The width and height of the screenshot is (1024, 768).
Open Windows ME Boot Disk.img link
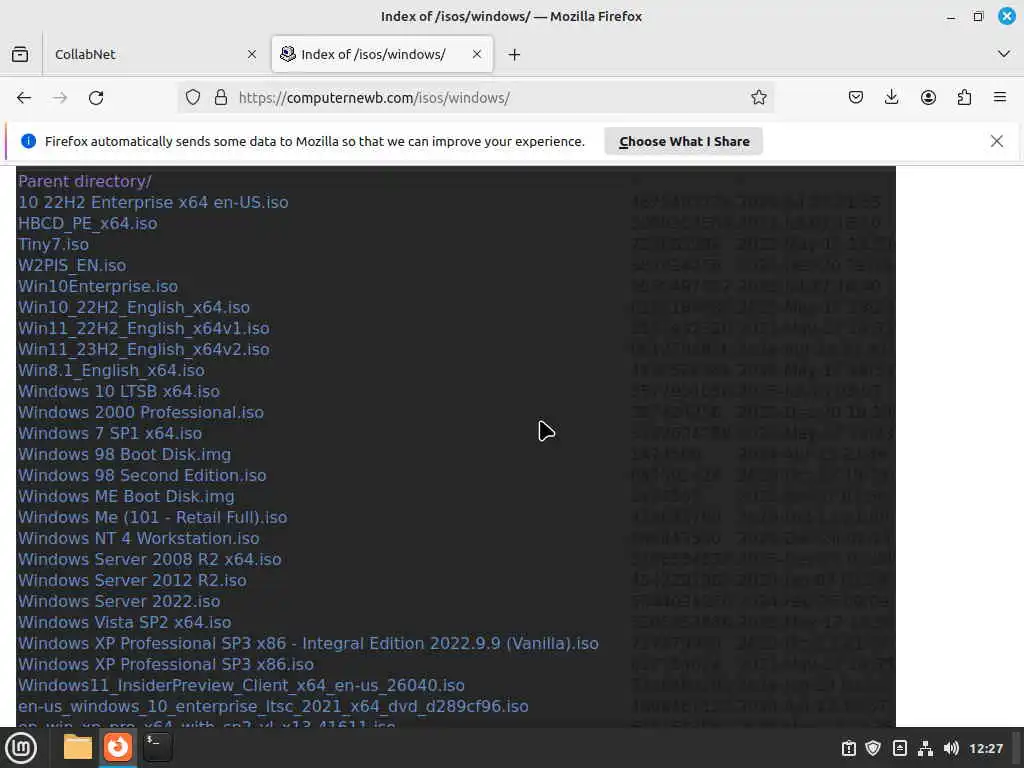pyautogui.click(x=126, y=496)
